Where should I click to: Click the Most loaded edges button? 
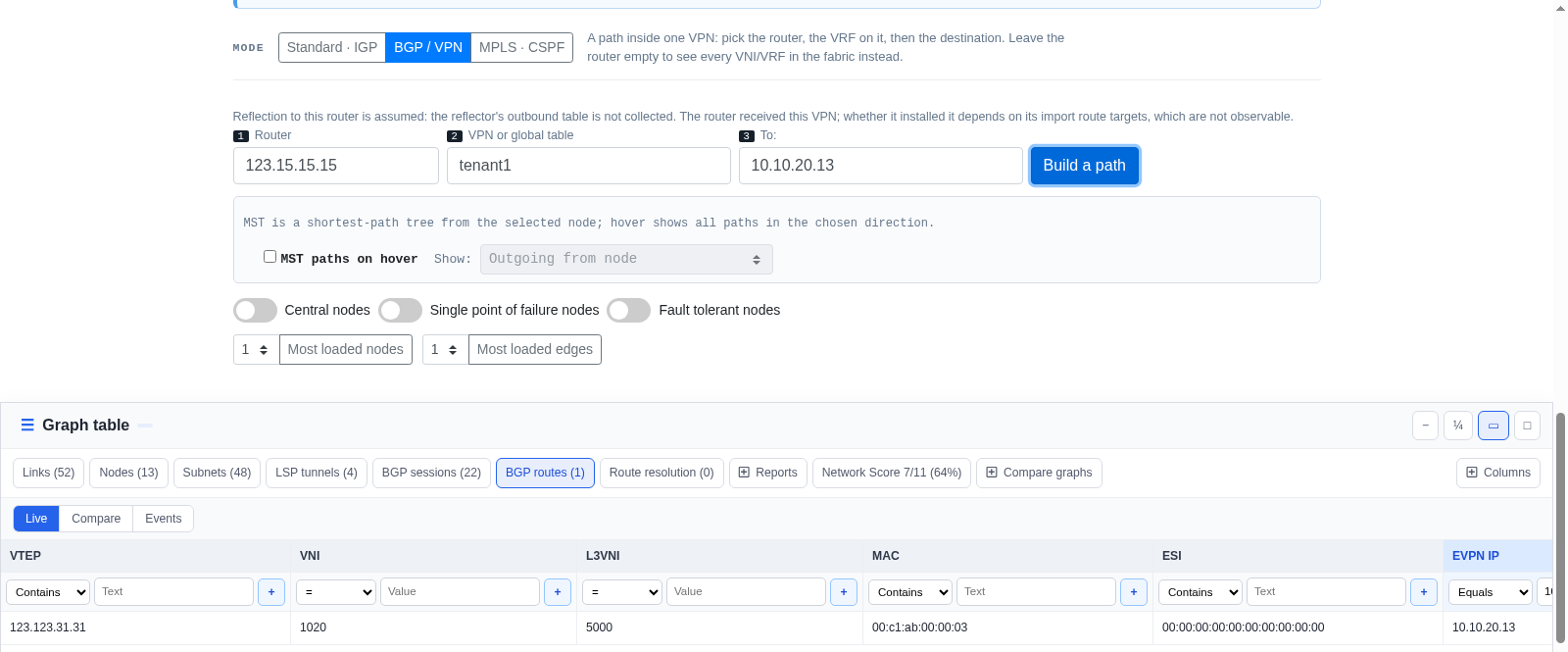coord(535,349)
